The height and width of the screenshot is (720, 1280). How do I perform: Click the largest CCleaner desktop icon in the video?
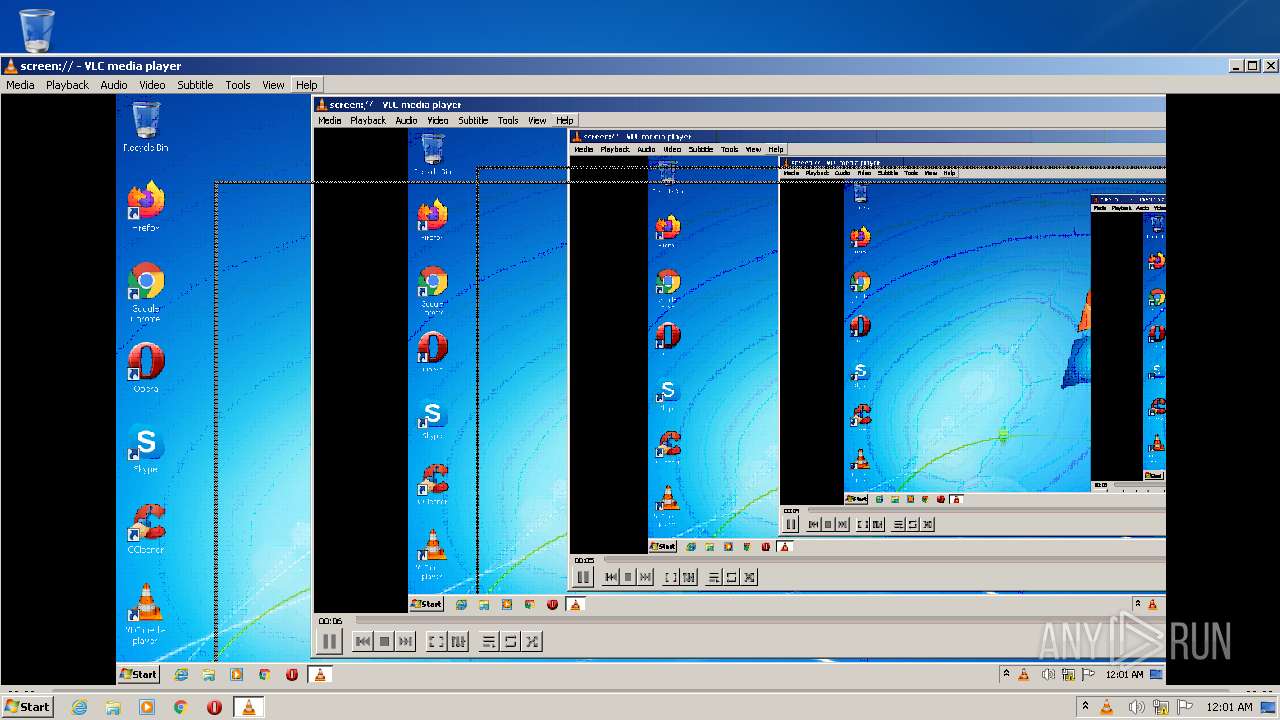tap(146, 528)
